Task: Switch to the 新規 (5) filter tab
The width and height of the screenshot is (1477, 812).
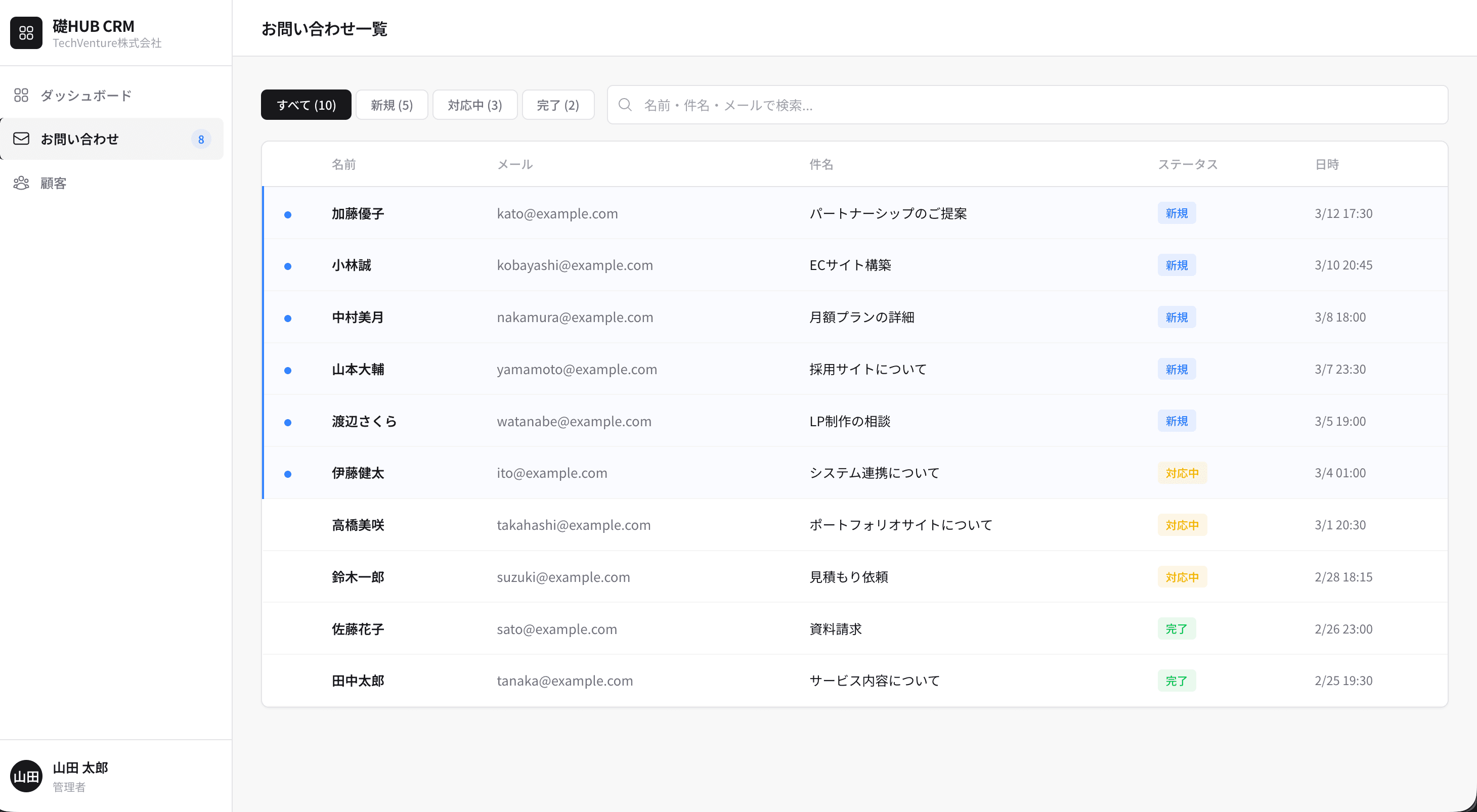Action: 392,105
